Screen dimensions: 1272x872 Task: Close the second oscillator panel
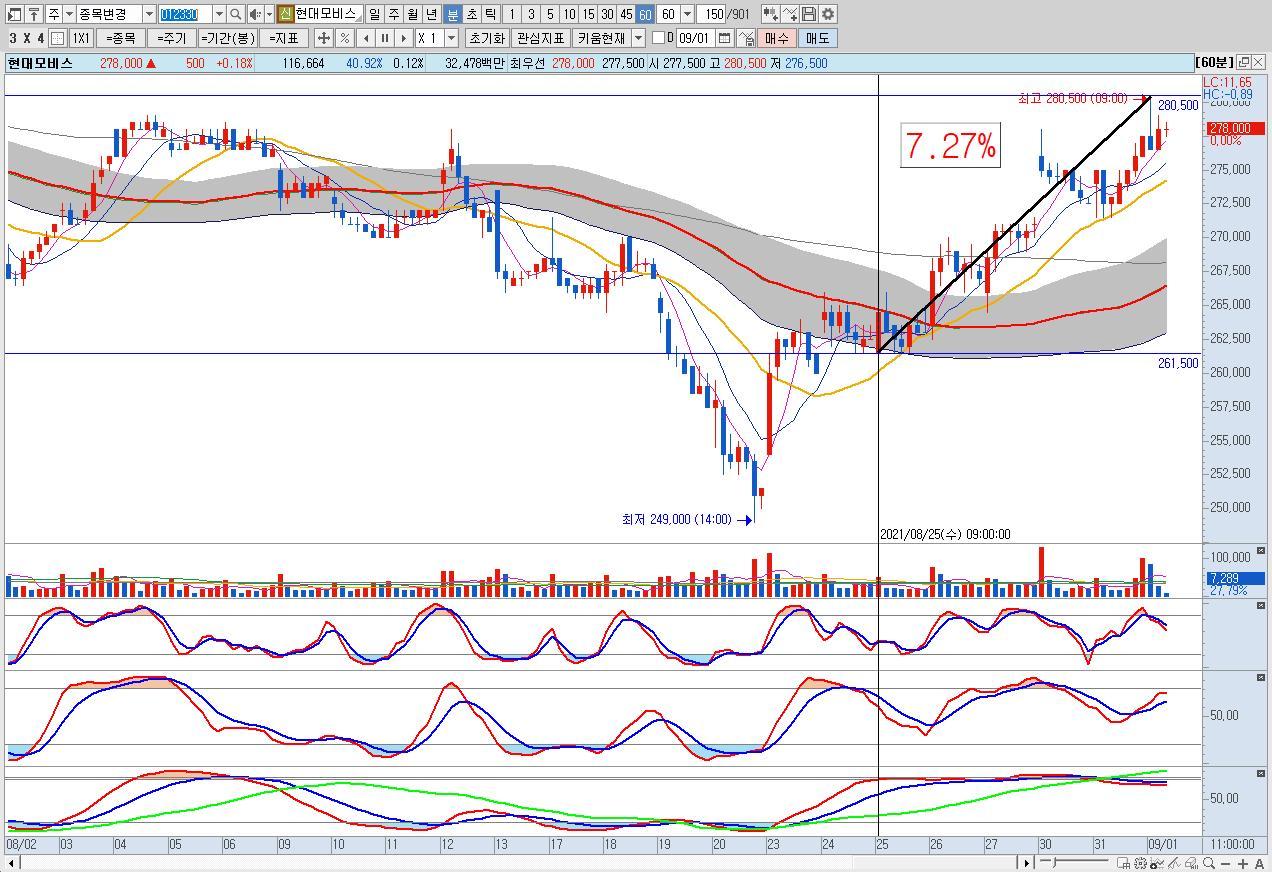point(1261,678)
